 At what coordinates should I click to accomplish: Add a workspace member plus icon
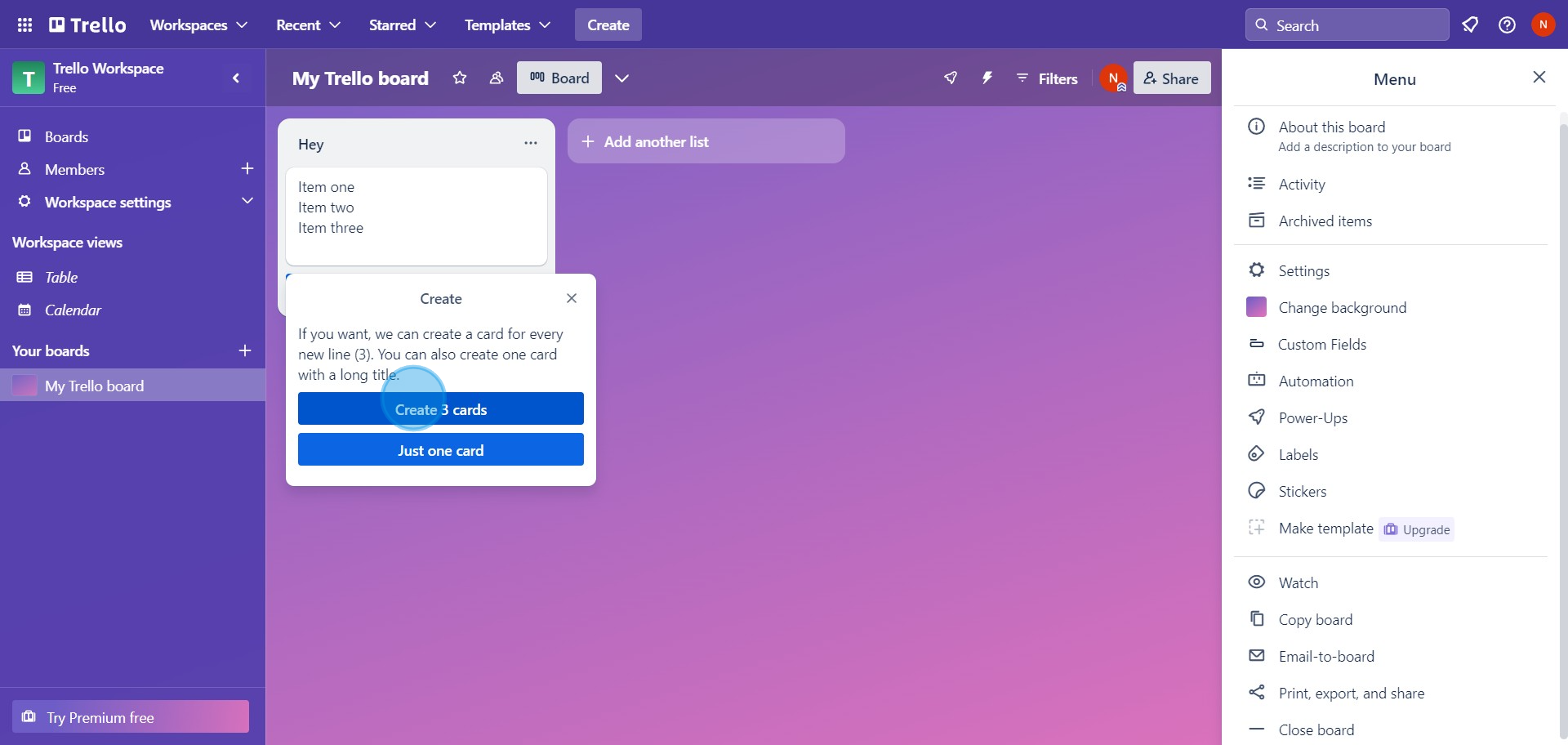point(247,168)
